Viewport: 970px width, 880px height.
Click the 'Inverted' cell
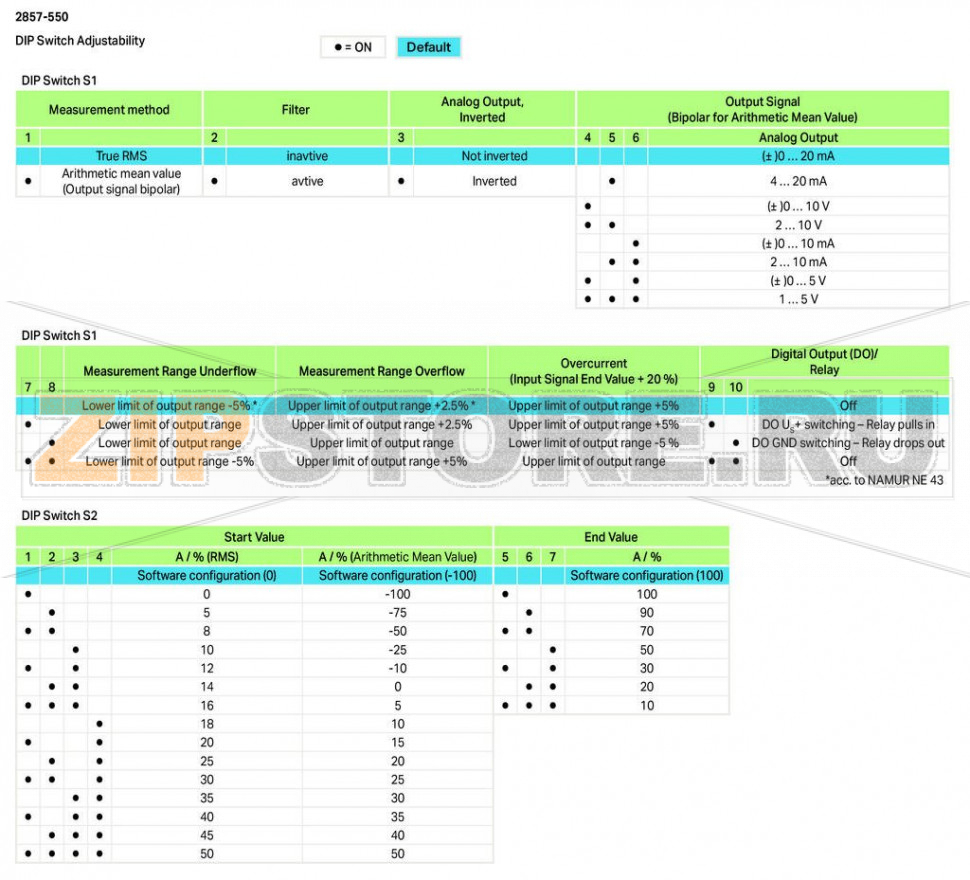pos(494,181)
